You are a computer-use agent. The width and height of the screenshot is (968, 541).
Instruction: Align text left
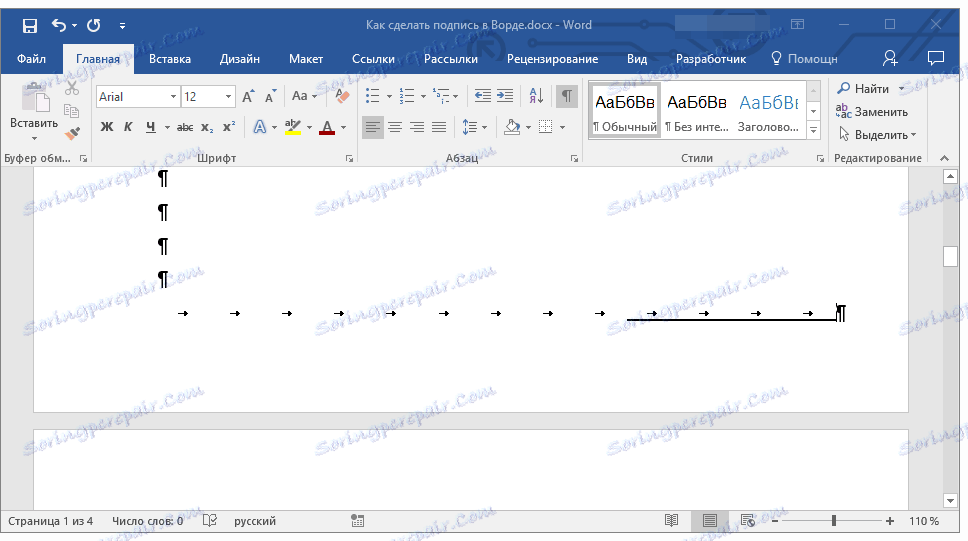372,127
